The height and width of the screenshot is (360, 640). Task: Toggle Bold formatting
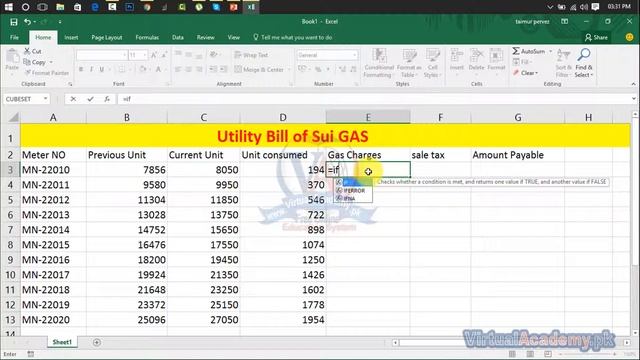point(81,69)
